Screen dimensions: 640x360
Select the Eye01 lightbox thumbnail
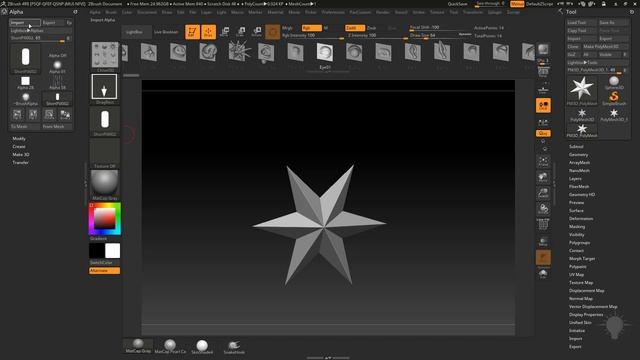[324, 52]
